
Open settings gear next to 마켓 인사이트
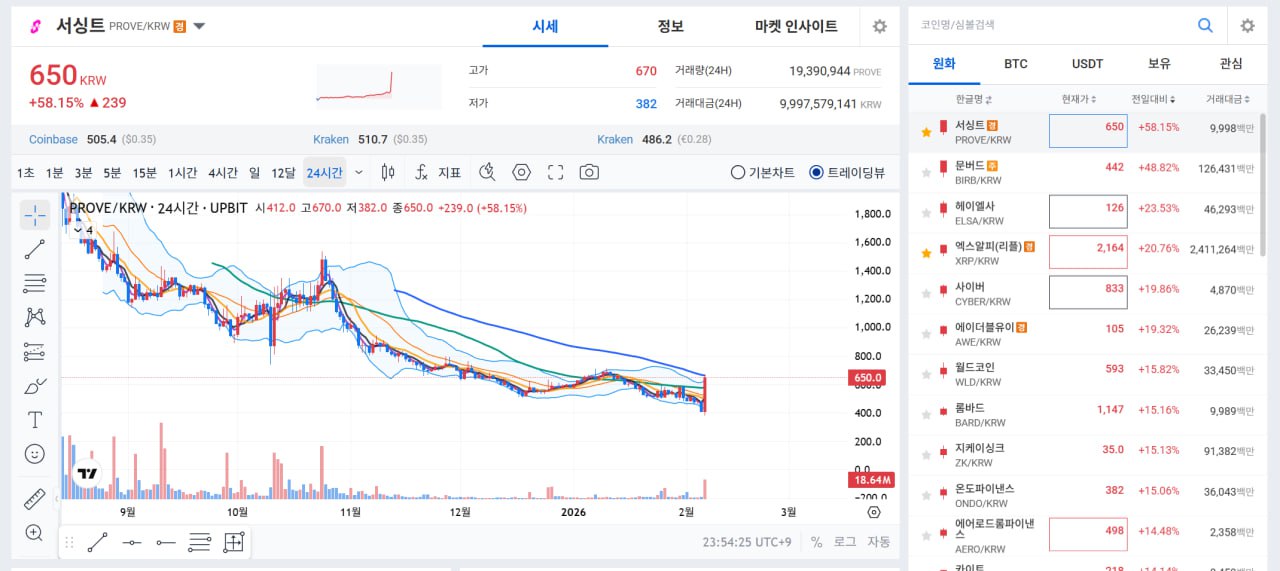click(x=879, y=27)
